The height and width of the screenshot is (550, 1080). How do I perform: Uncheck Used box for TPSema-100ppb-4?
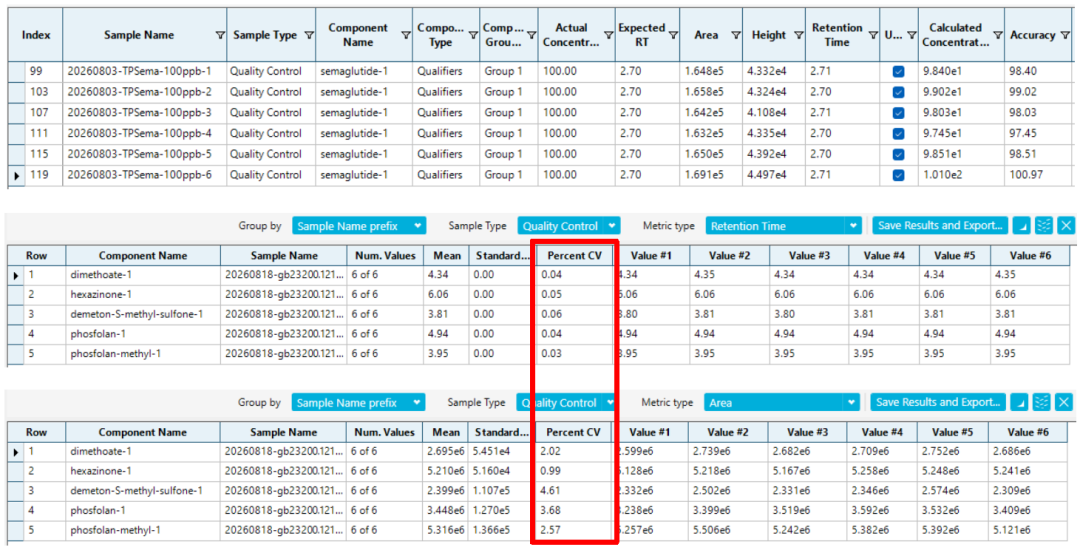898,134
